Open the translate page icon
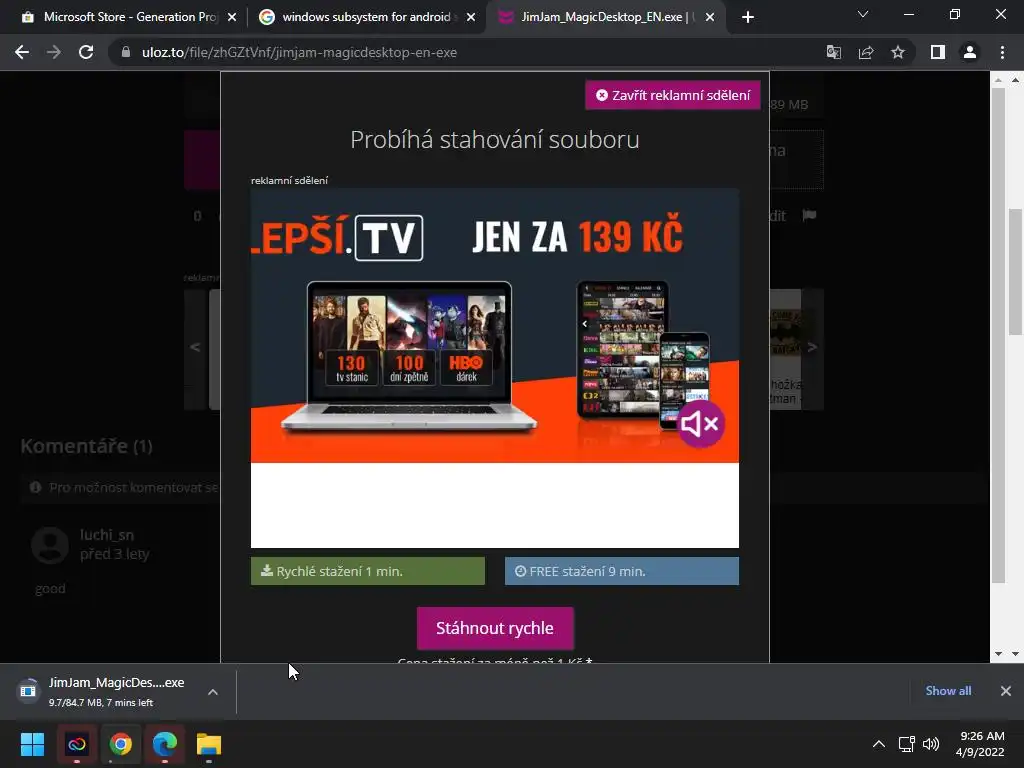The image size is (1024, 768). (x=834, y=52)
